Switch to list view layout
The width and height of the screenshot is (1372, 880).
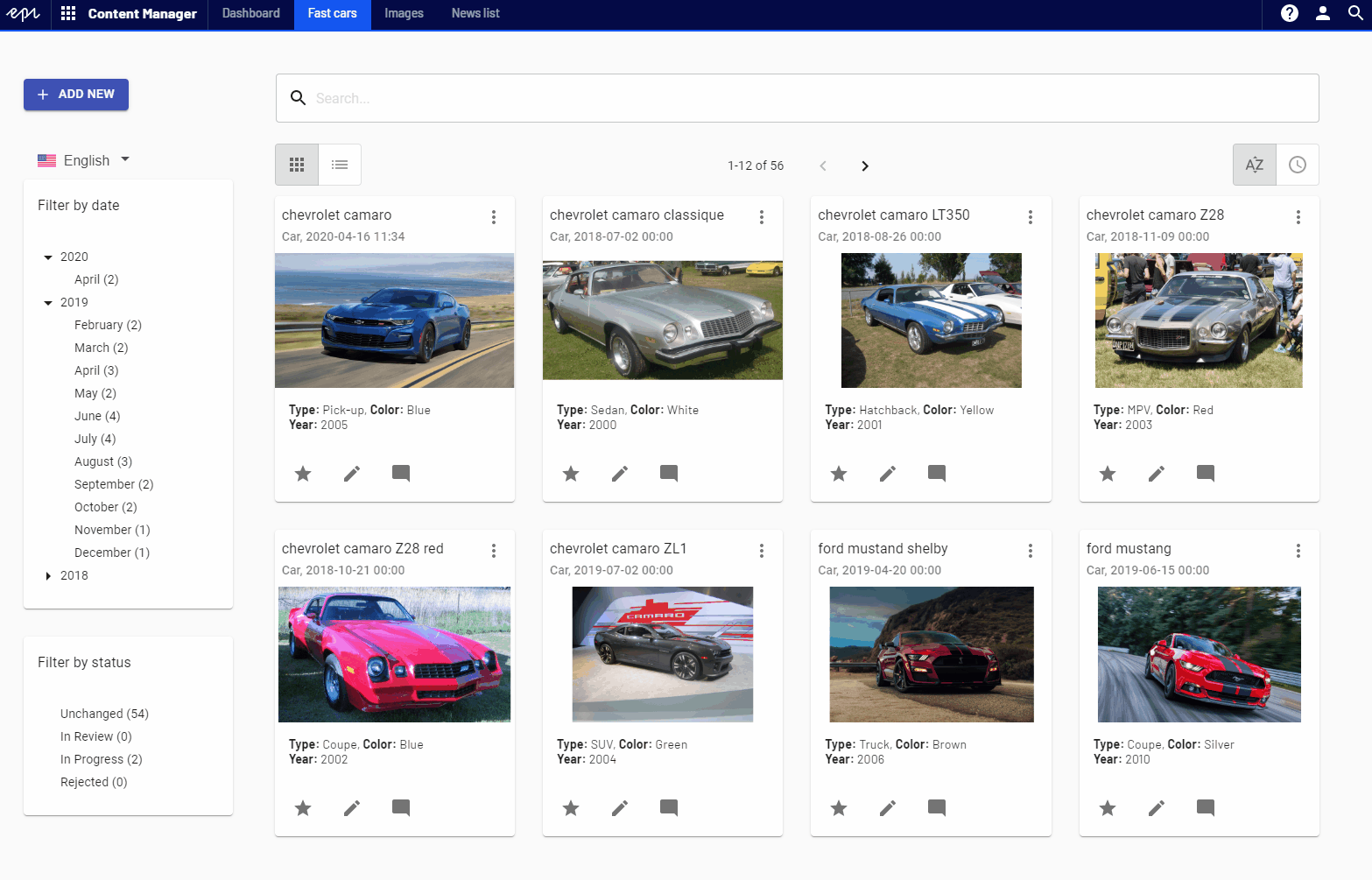coord(339,165)
